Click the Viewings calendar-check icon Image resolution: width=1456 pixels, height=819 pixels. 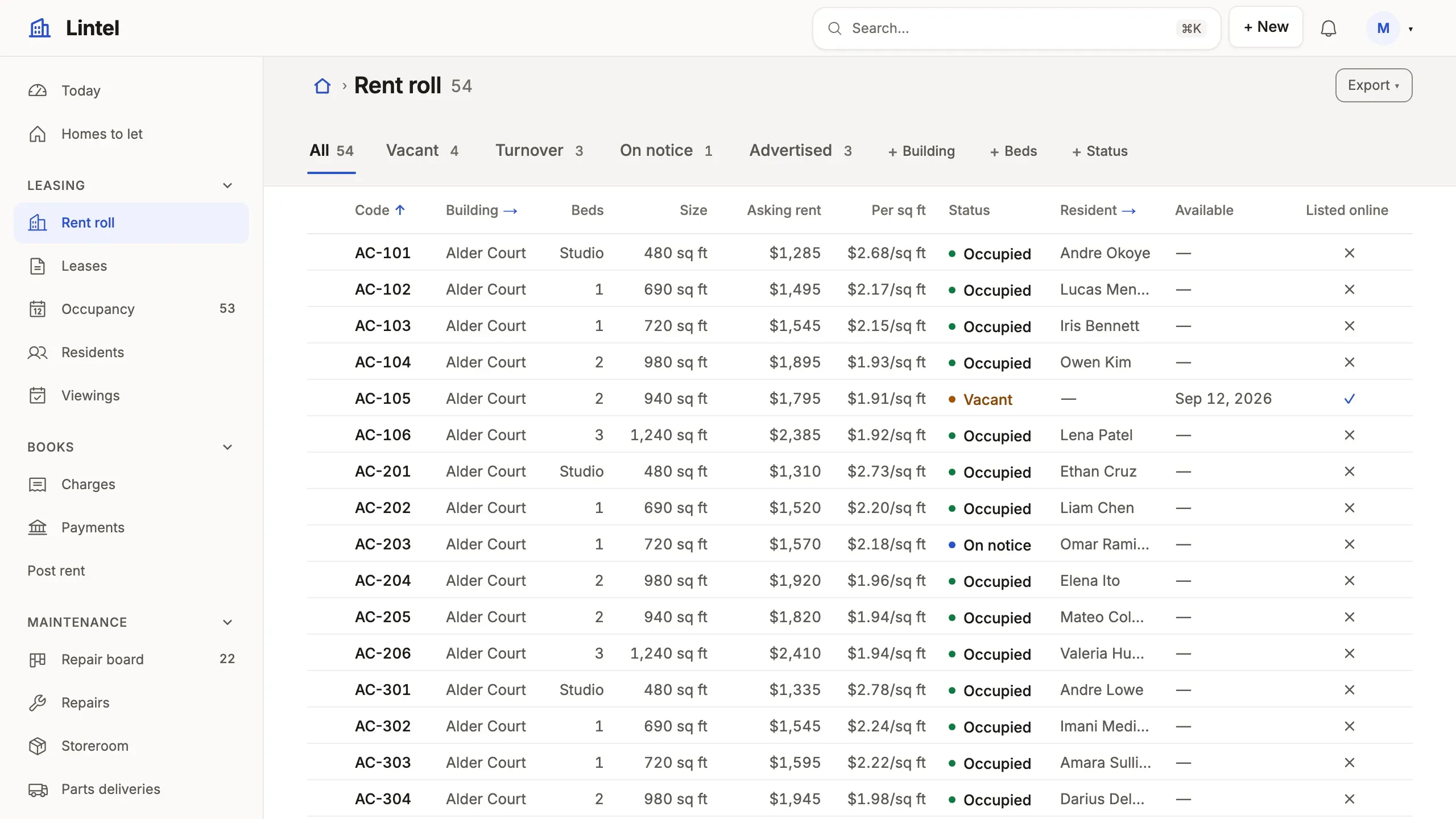coord(38,395)
